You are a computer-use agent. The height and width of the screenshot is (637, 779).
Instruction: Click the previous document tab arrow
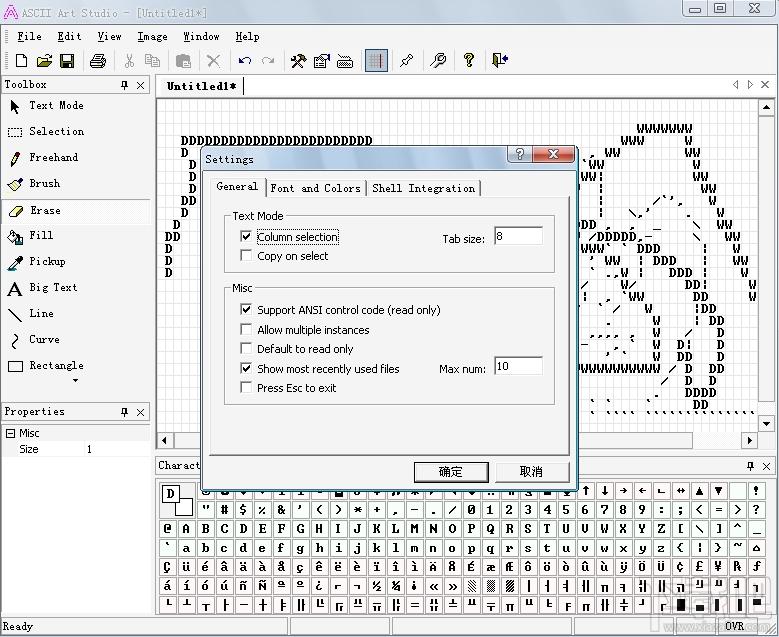735,85
